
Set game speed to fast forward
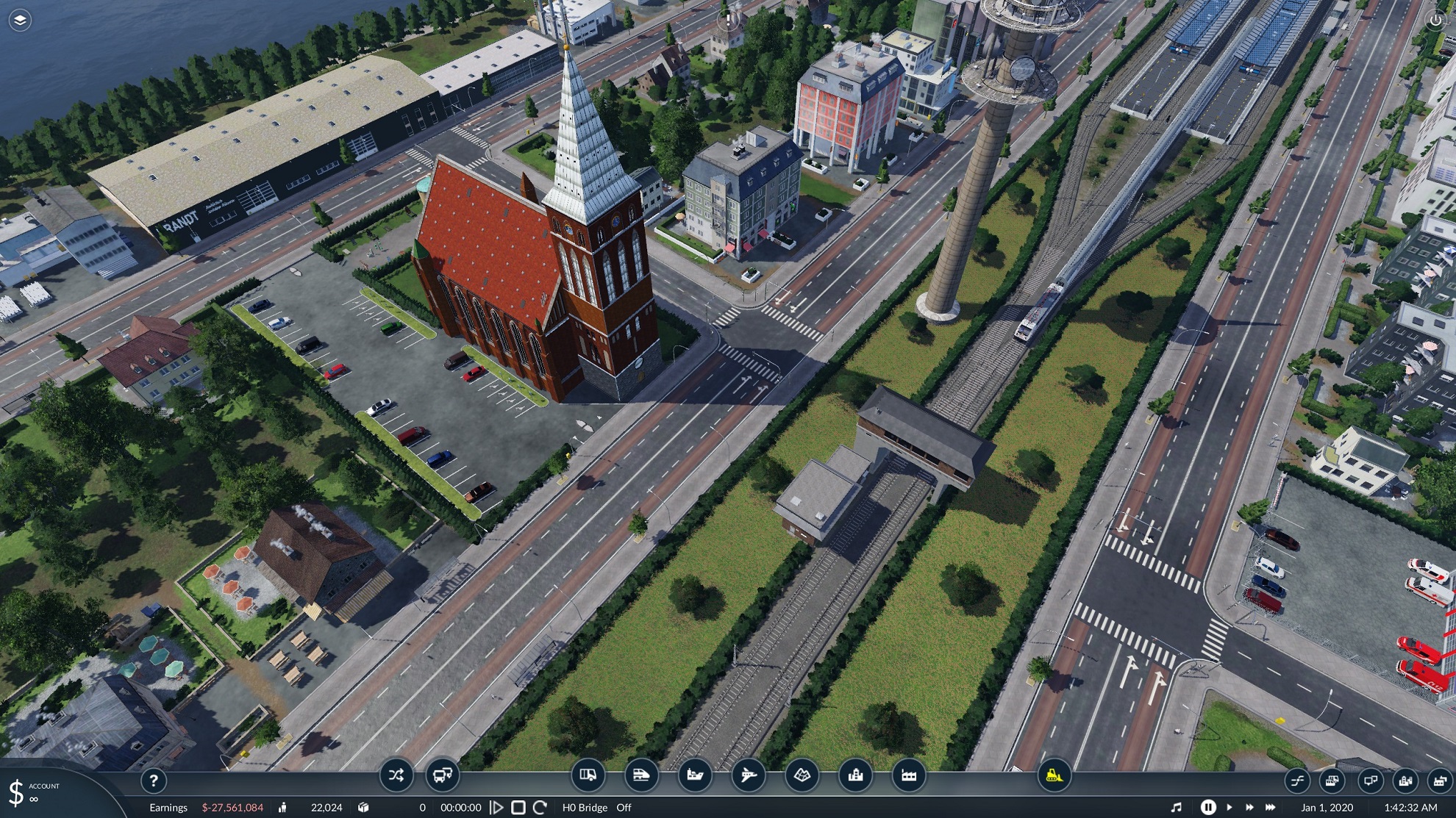click(x=1249, y=807)
